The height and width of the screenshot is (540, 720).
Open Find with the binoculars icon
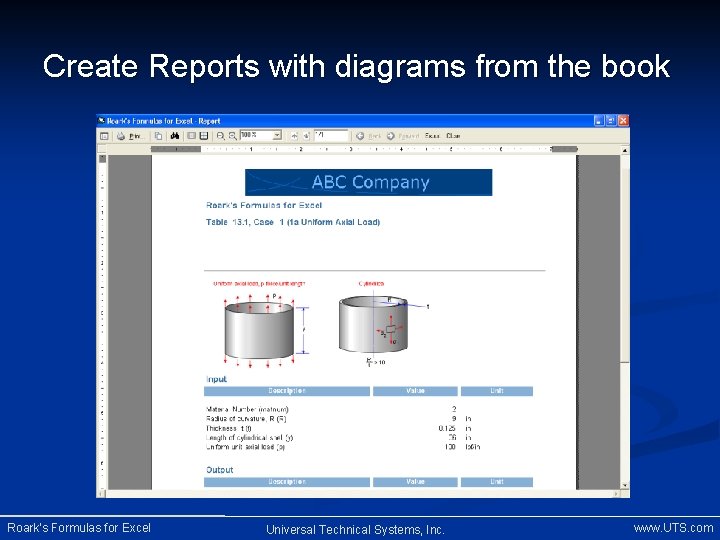[174, 136]
